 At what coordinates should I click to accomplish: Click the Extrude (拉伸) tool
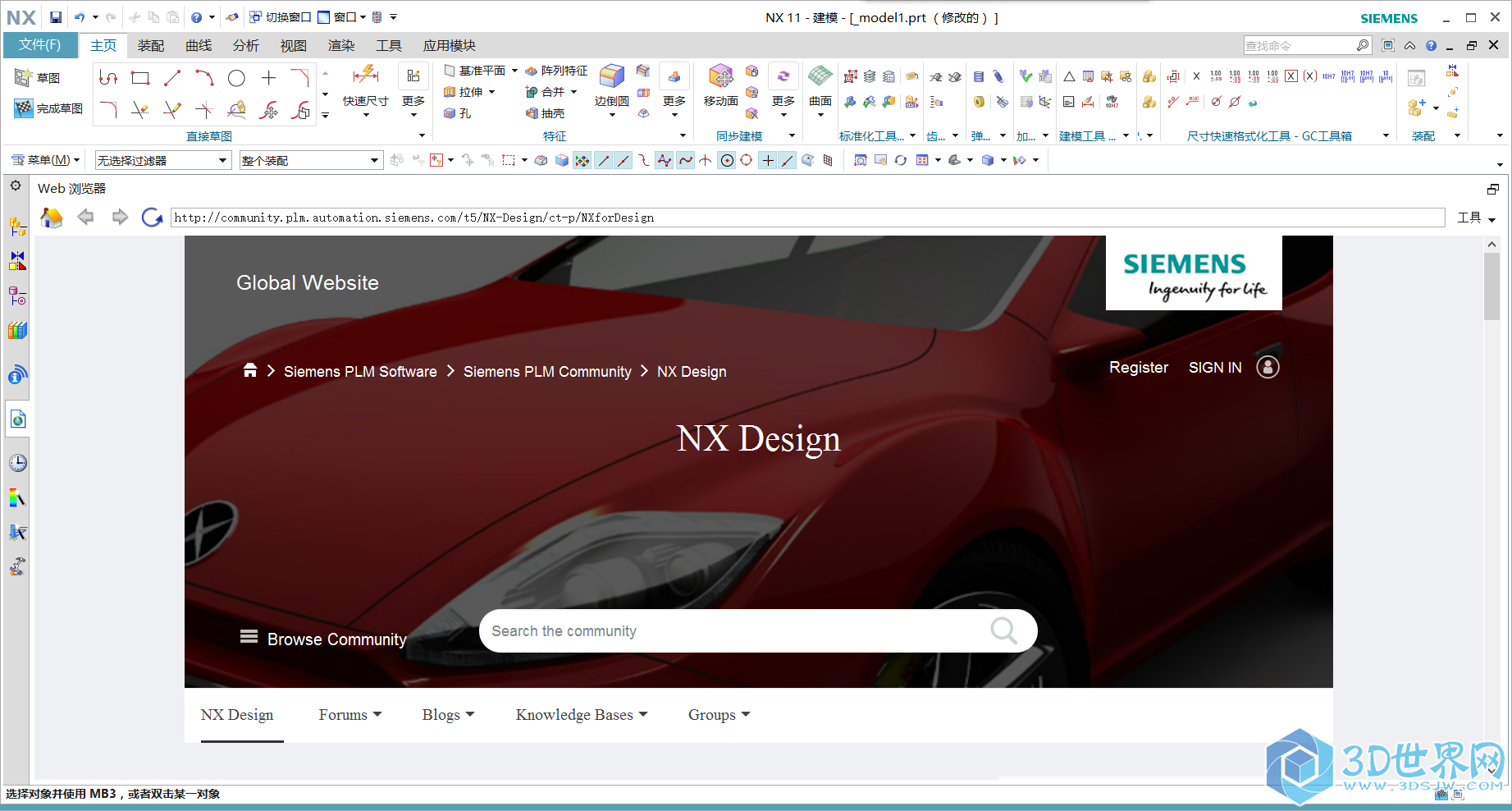pos(464,92)
